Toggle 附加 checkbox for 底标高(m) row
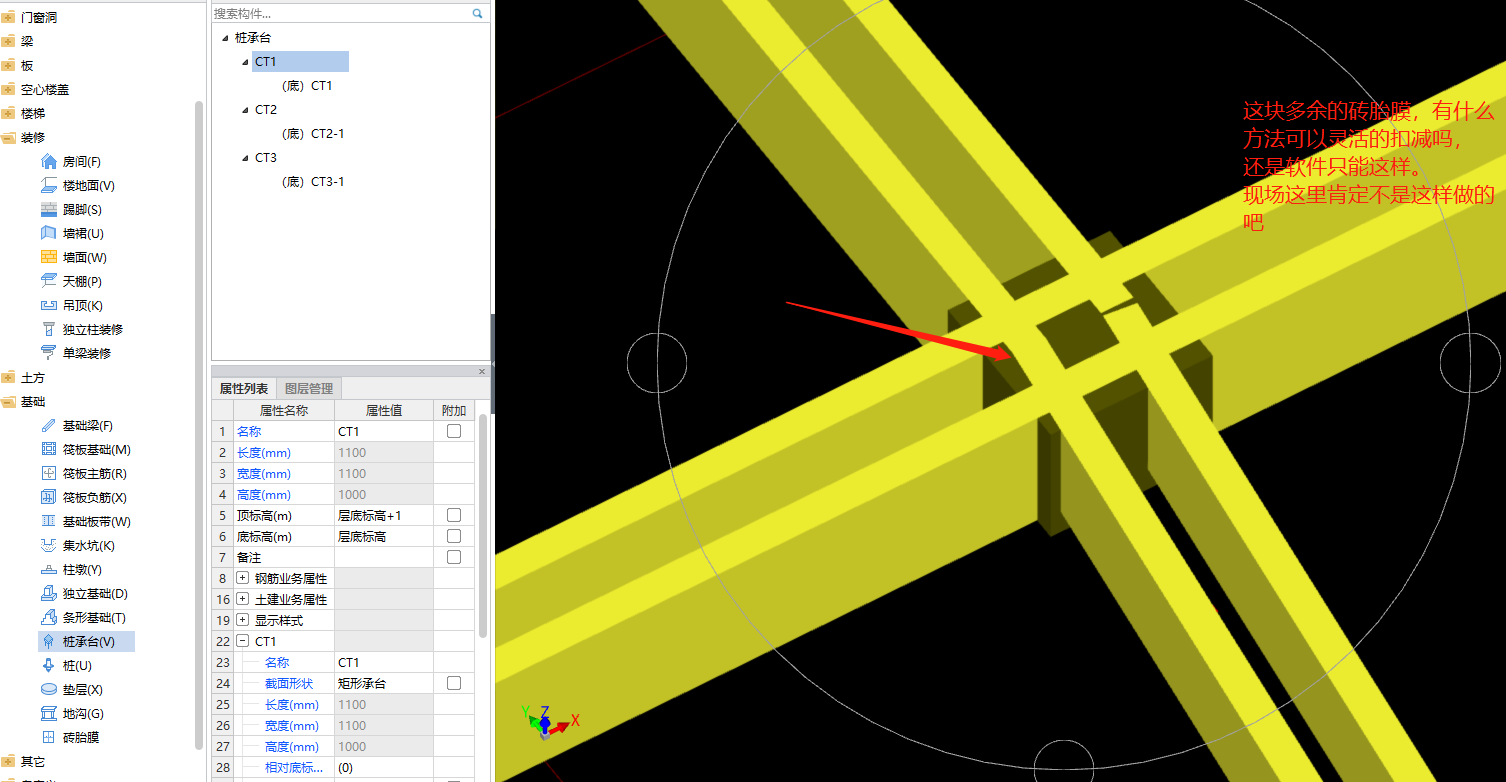The image size is (1506, 782). tap(454, 536)
